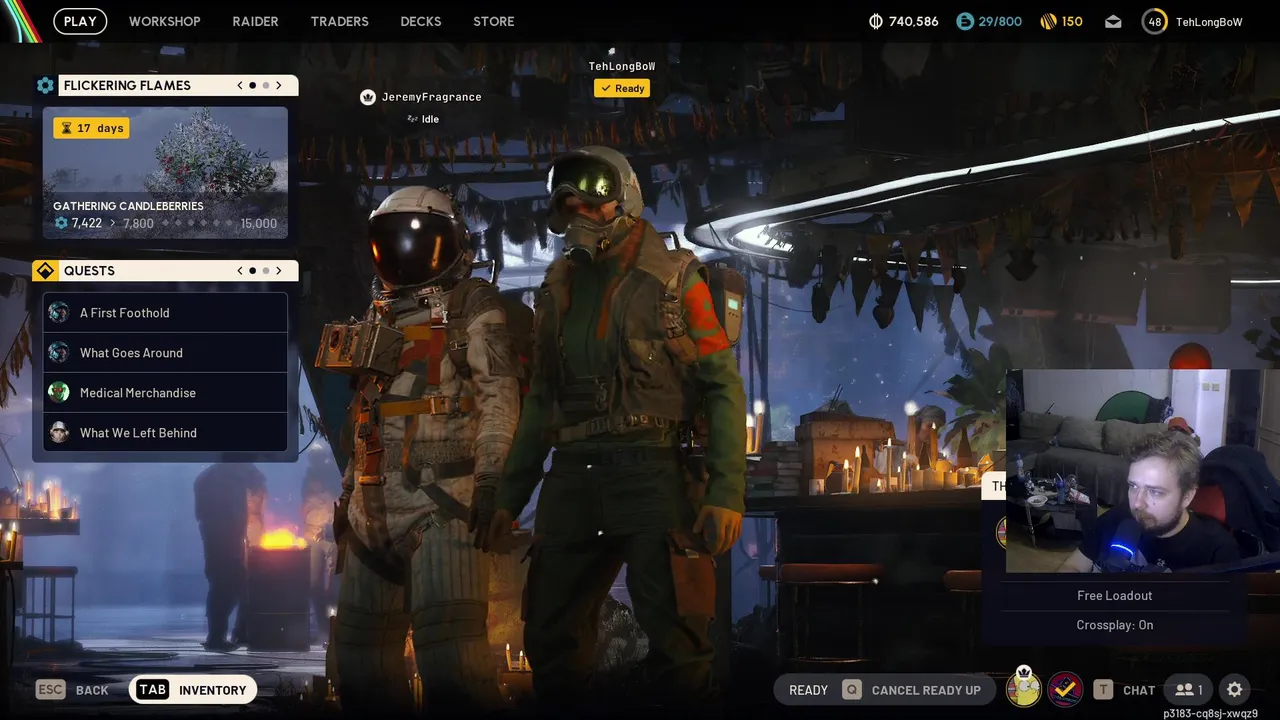This screenshot has height=720, width=1280.
Task: Click the Idle status under JeremyFragrance
Action: point(423,119)
